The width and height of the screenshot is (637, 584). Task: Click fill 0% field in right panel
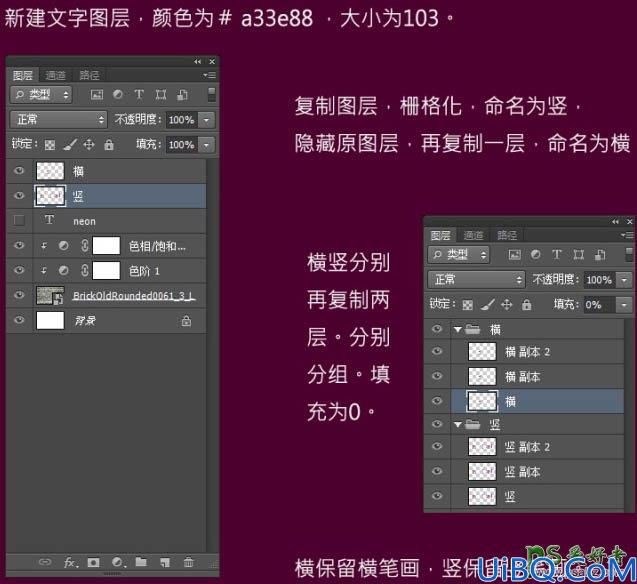[x=600, y=305]
